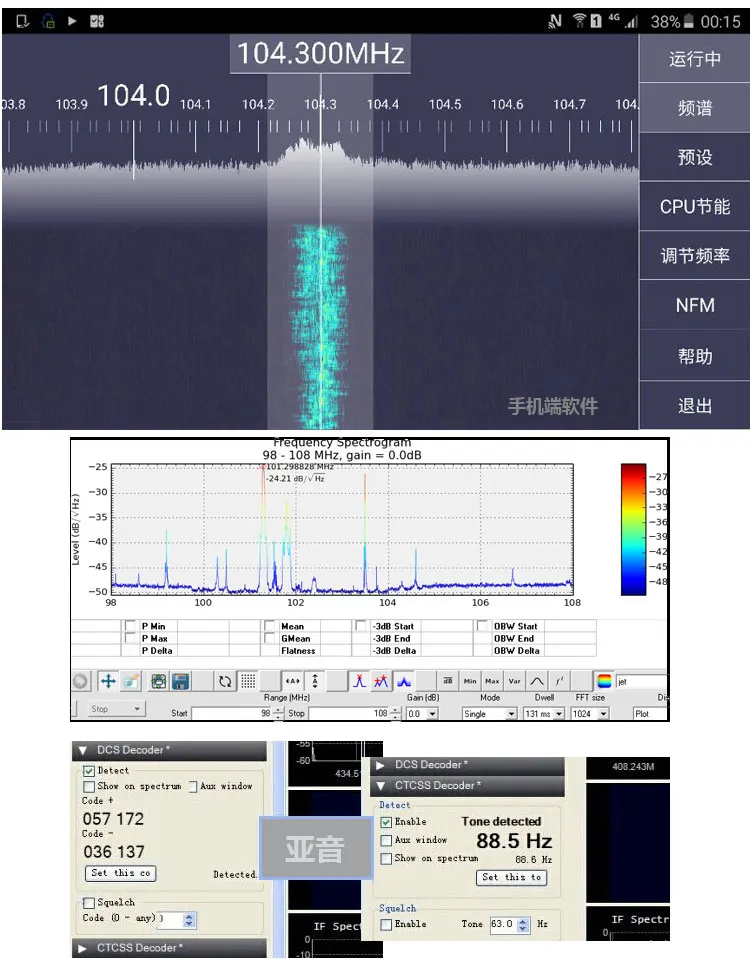Click the single peak marker icon
Image resolution: width=750 pixels, height=959 pixels.
point(359,681)
